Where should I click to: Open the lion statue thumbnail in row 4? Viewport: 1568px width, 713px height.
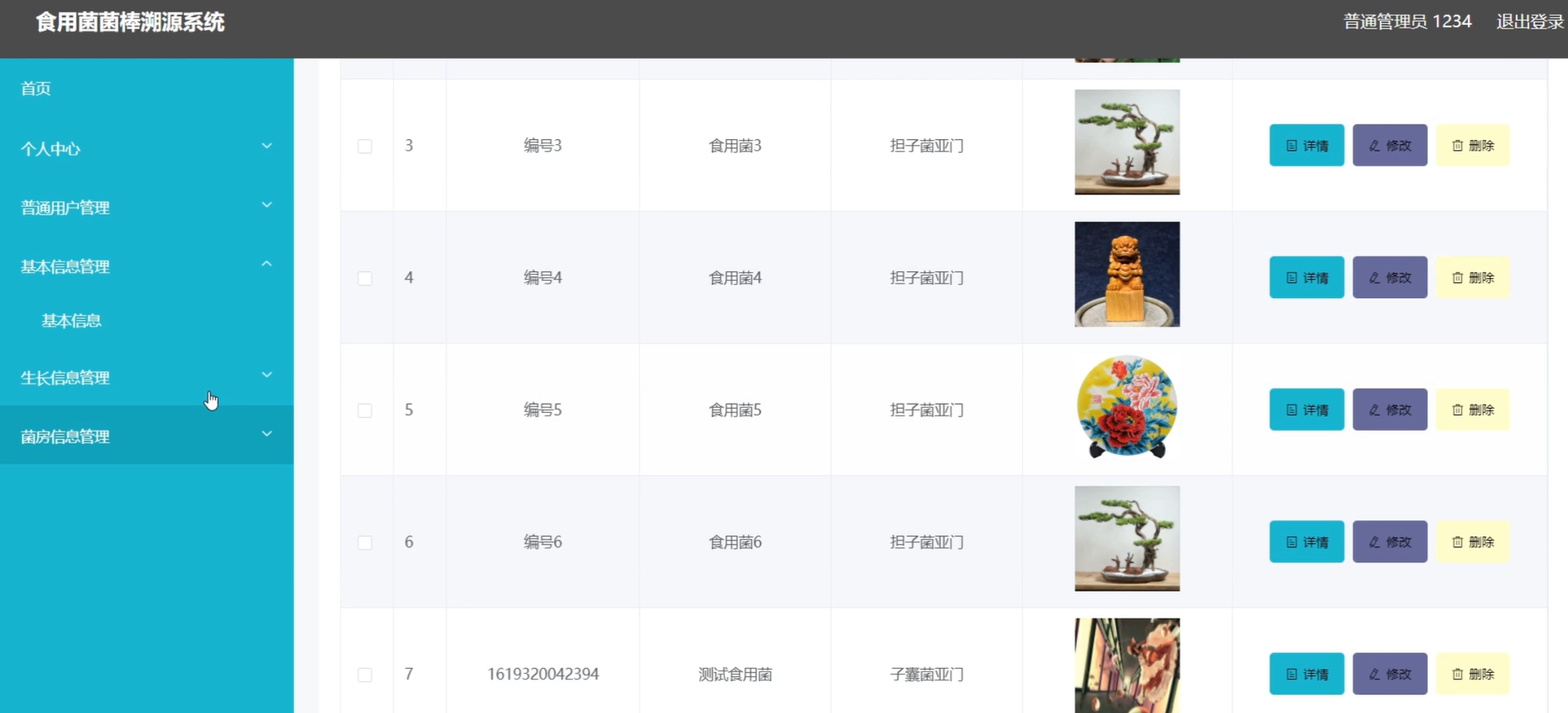click(x=1127, y=274)
